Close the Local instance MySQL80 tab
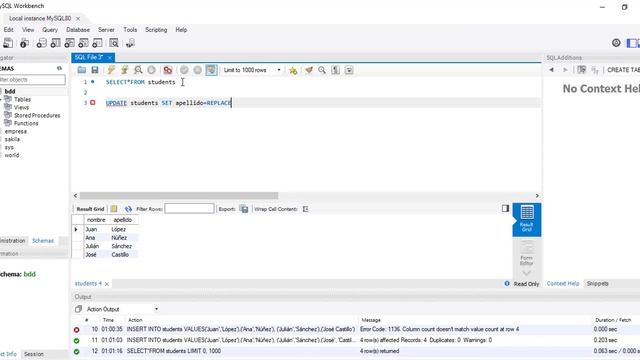This screenshot has height=360, width=640. (78, 19)
